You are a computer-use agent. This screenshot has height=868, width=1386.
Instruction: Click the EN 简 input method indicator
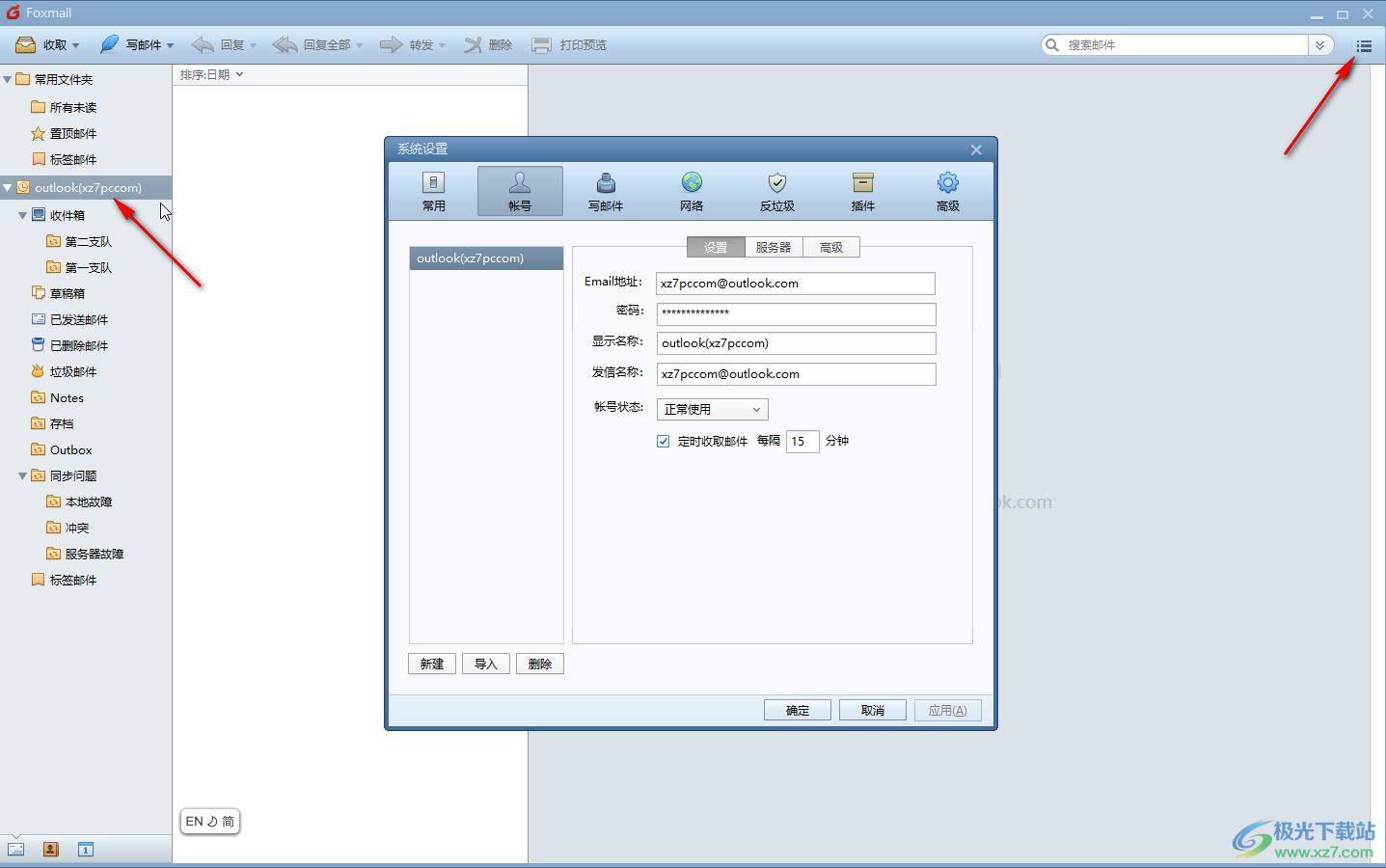tap(209, 822)
